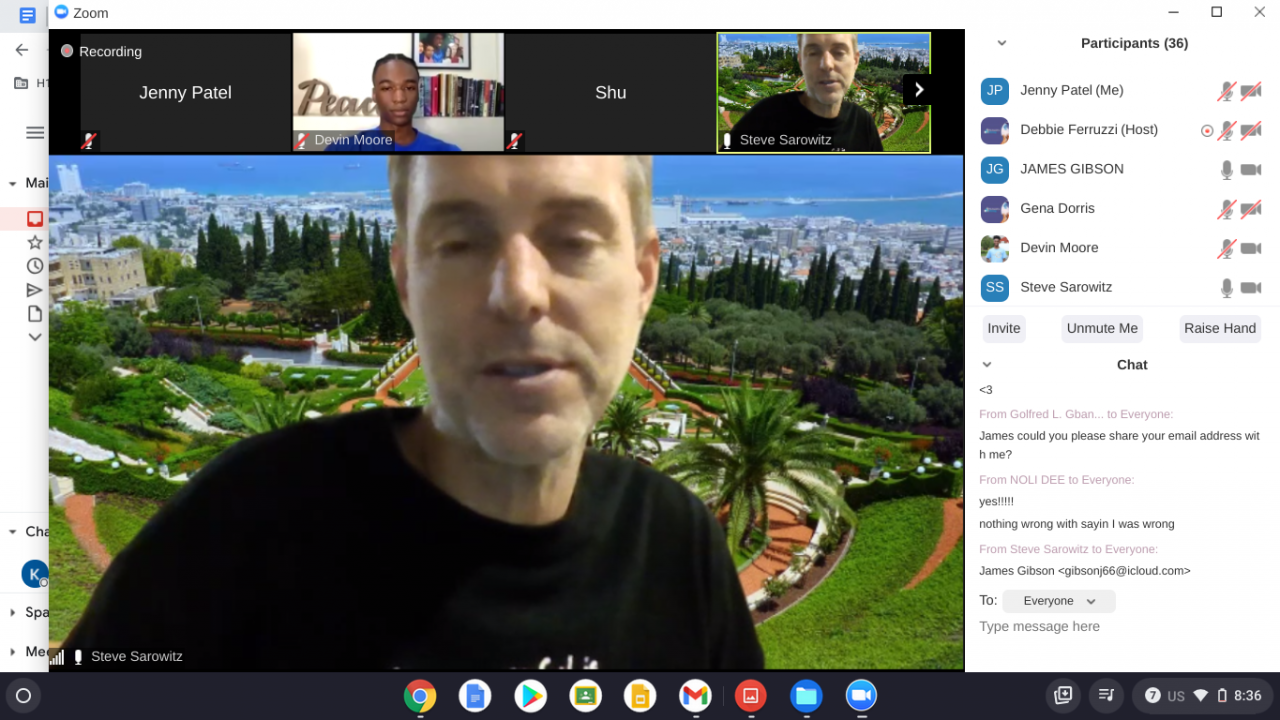Viewport: 1280px width, 720px height.
Task: Click Debbie Ferruzzi's camera-off icon
Action: click(x=1251, y=130)
